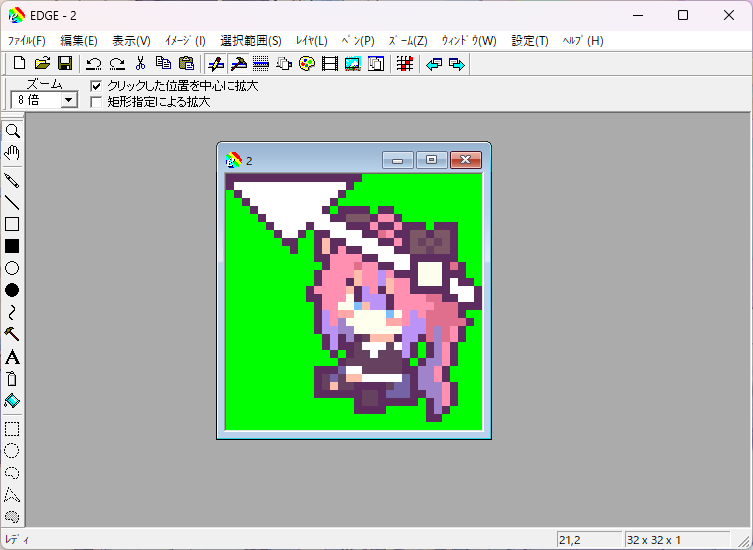Select the lasso free selection tool
Viewport: 753px width, 550px height.
[x=12, y=473]
